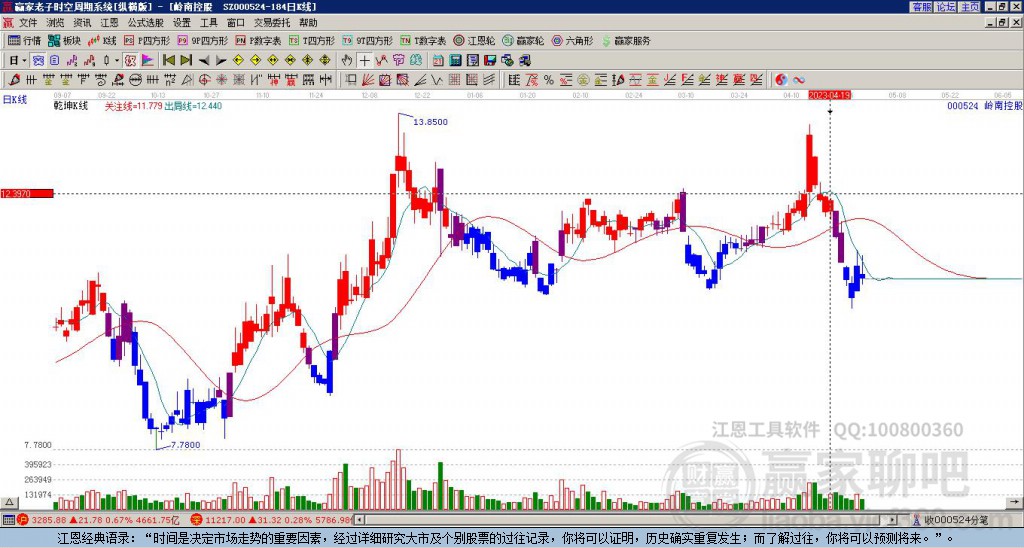
Task: Open the 江恩 menu
Action: coord(110,23)
